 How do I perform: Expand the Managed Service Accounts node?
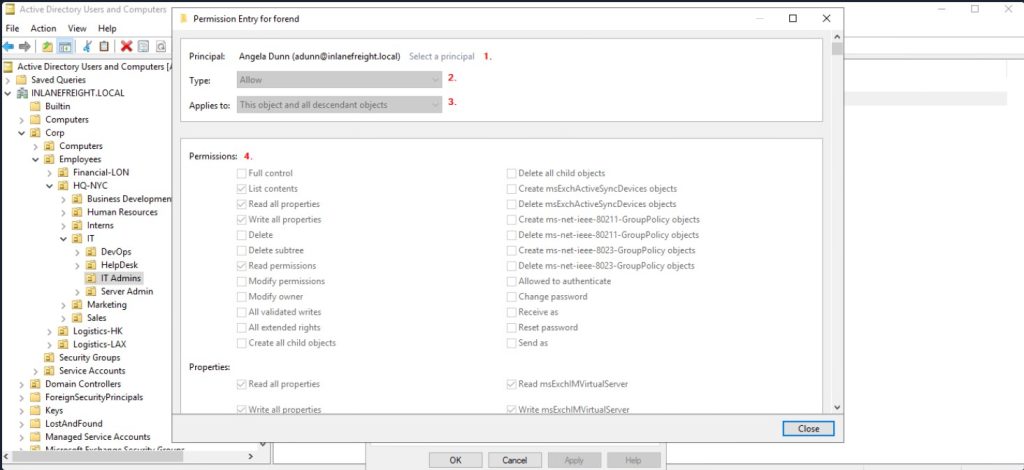pyautogui.click(x=22, y=437)
